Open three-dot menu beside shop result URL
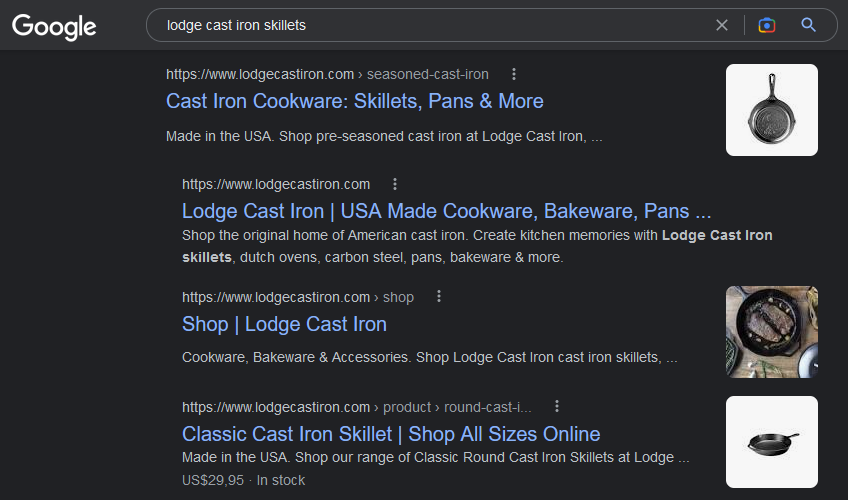This screenshot has height=500, width=848. (438, 297)
